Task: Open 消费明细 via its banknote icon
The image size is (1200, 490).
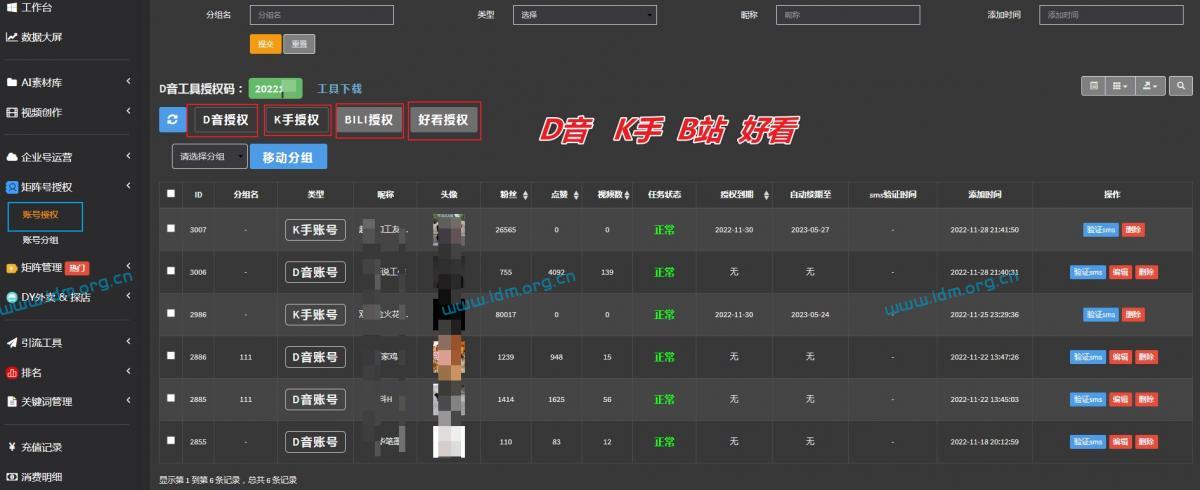Action: tap(12, 477)
